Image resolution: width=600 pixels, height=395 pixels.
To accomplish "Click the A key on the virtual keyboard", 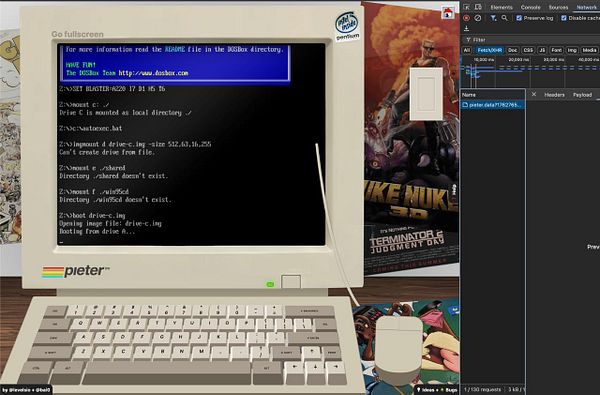I will (84, 338).
